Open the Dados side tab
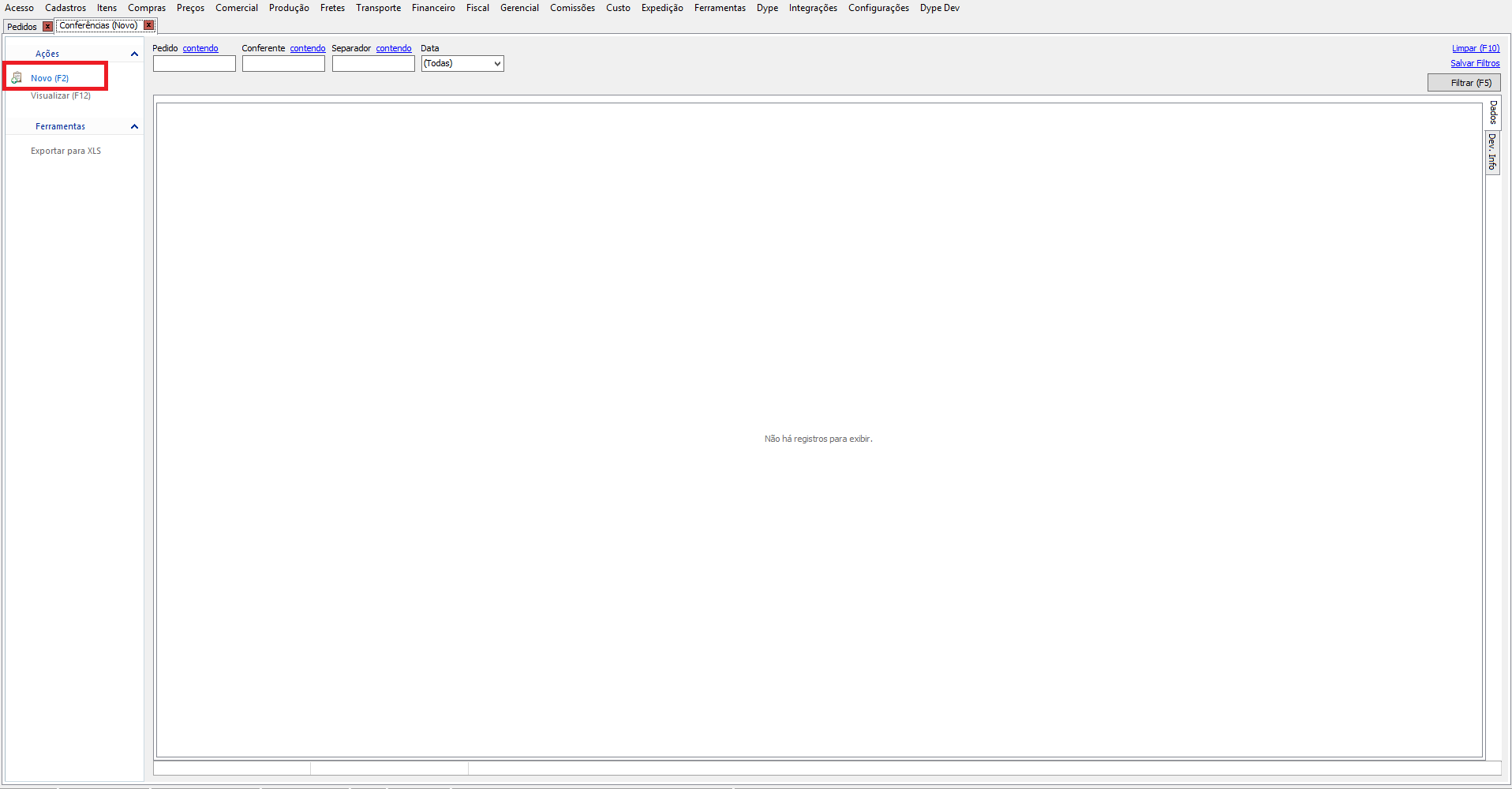 1493,112
